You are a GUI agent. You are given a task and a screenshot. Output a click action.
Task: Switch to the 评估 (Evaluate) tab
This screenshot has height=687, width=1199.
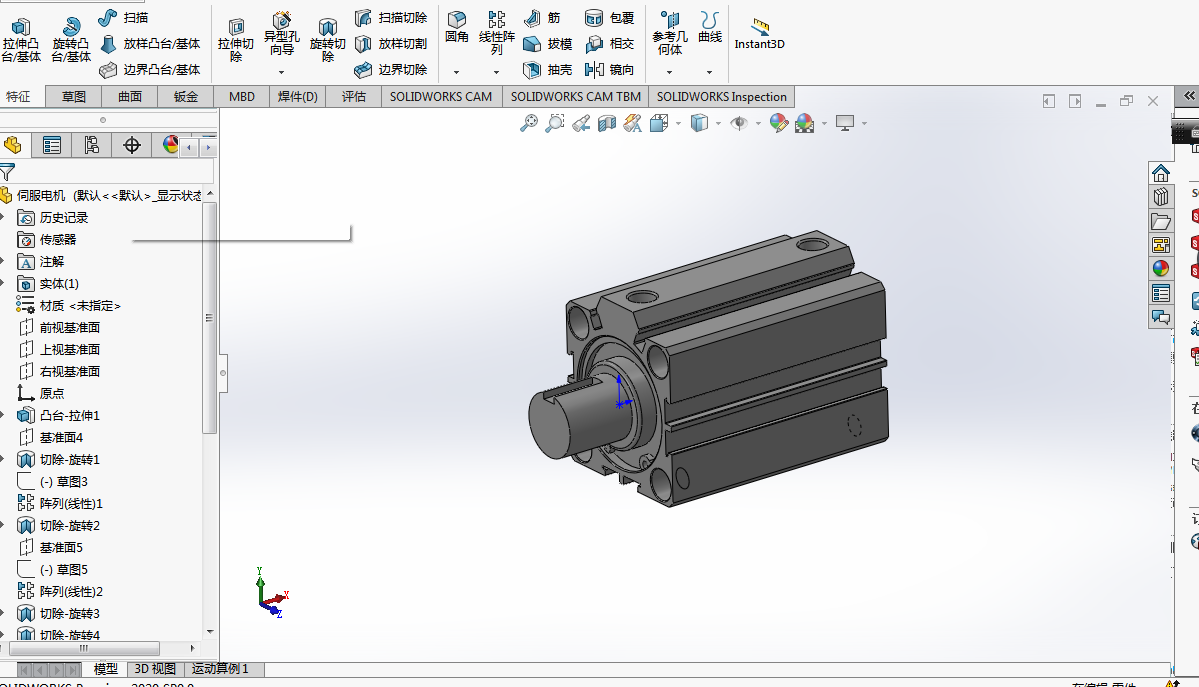[353, 96]
